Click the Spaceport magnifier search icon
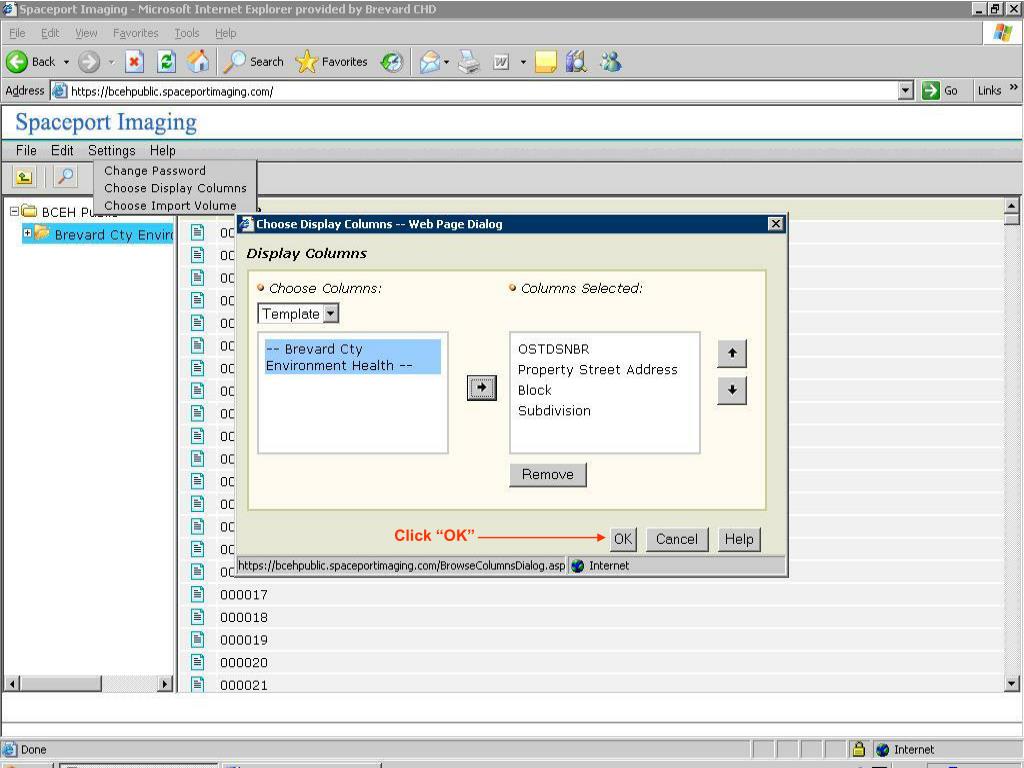The width and height of the screenshot is (1024, 768). point(65,176)
